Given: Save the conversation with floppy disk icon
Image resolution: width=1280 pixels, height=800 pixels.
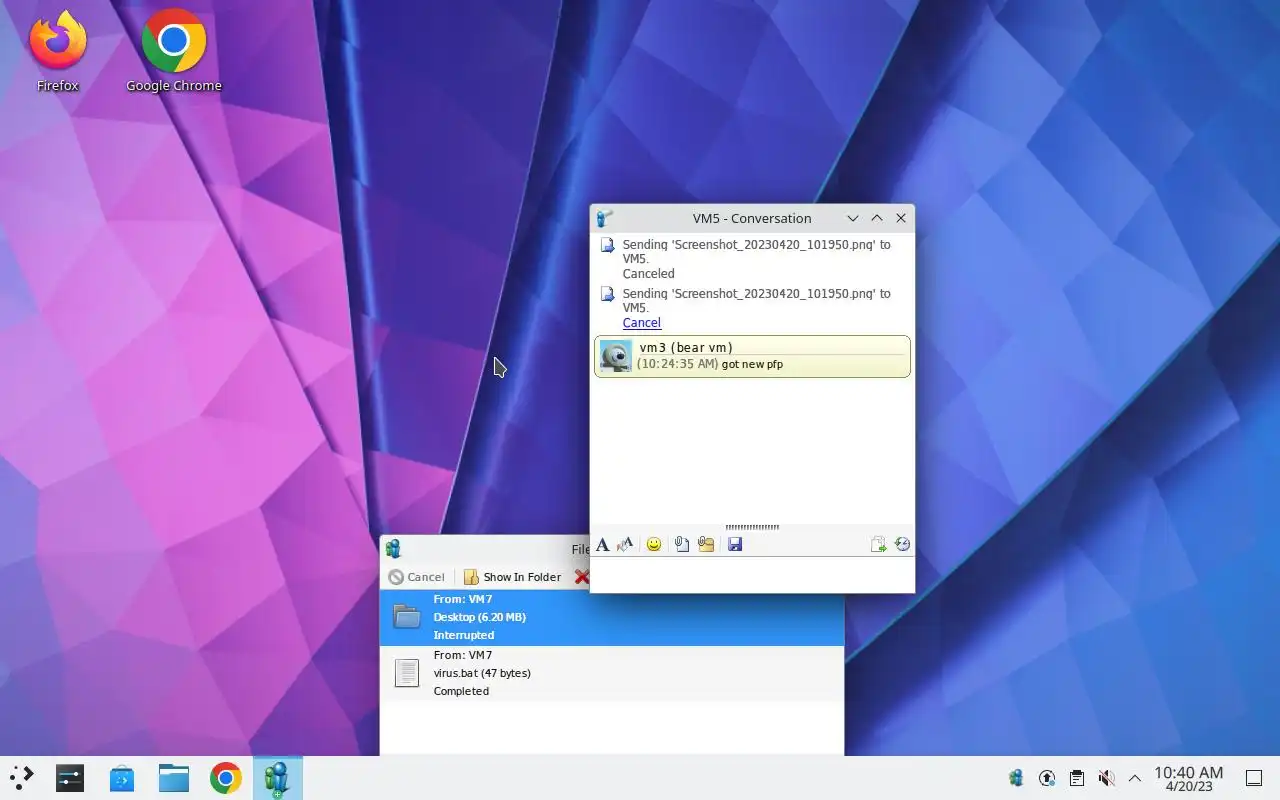Looking at the screenshot, I should point(735,545).
